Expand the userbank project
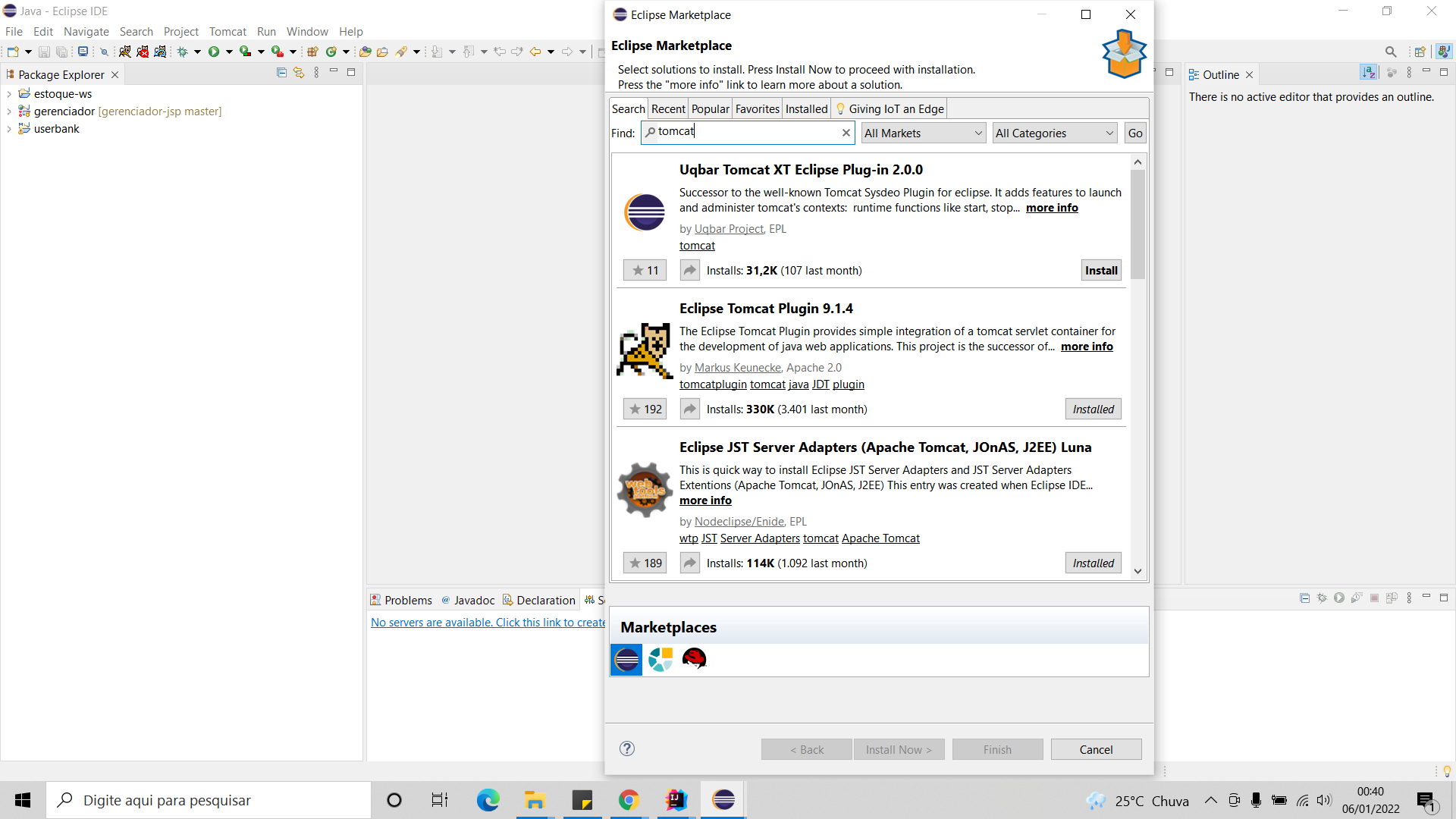This screenshot has width=1456, height=819. coord(9,129)
